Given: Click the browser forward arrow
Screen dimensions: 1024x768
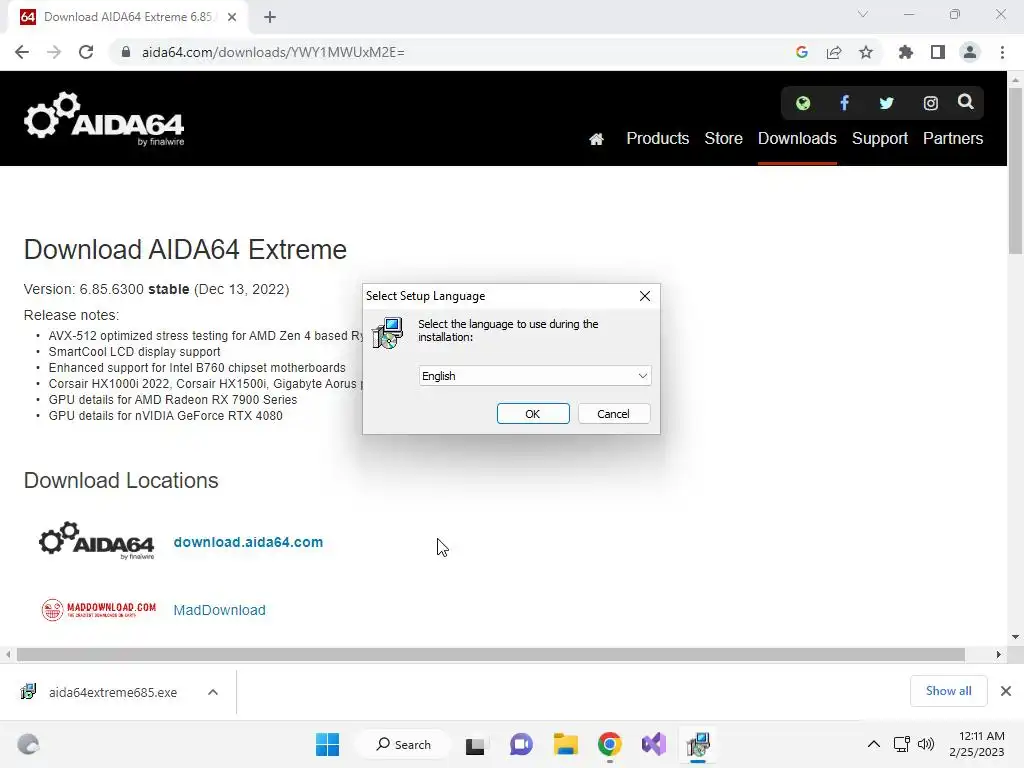Looking at the screenshot, I should click(x=54, y=52).
